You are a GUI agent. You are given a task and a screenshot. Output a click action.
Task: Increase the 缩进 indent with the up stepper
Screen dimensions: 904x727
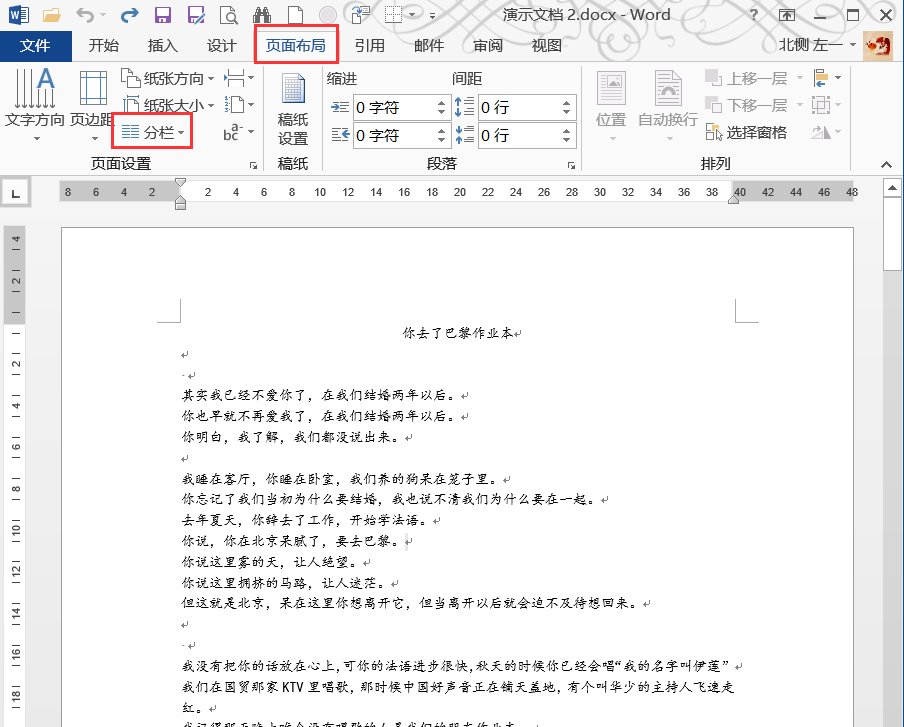coord(441,102)
